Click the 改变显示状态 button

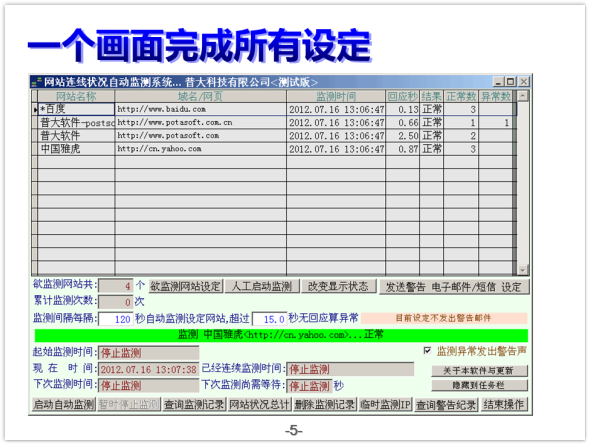338,287
